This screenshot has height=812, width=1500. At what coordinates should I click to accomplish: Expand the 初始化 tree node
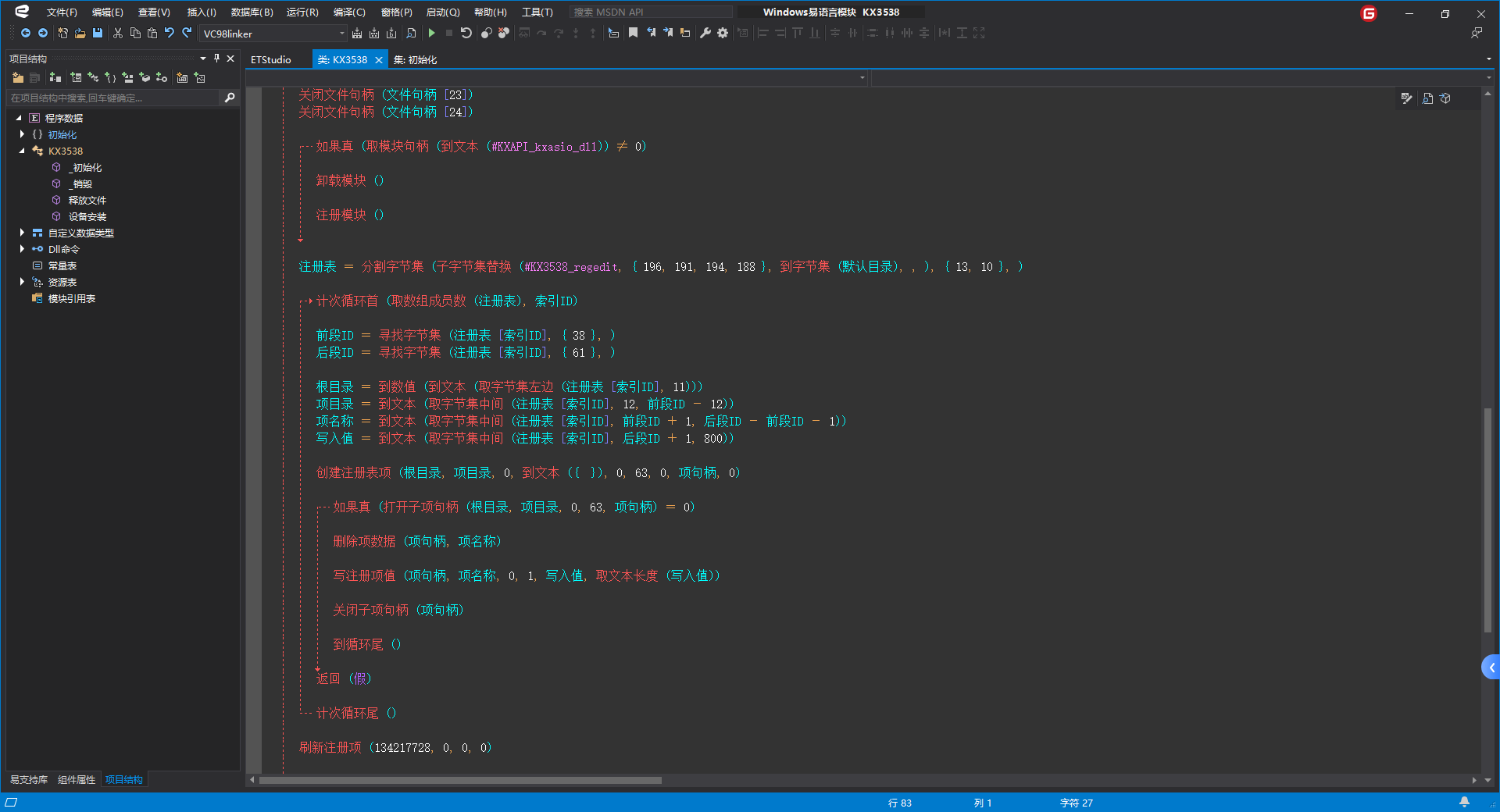point(22,134)
